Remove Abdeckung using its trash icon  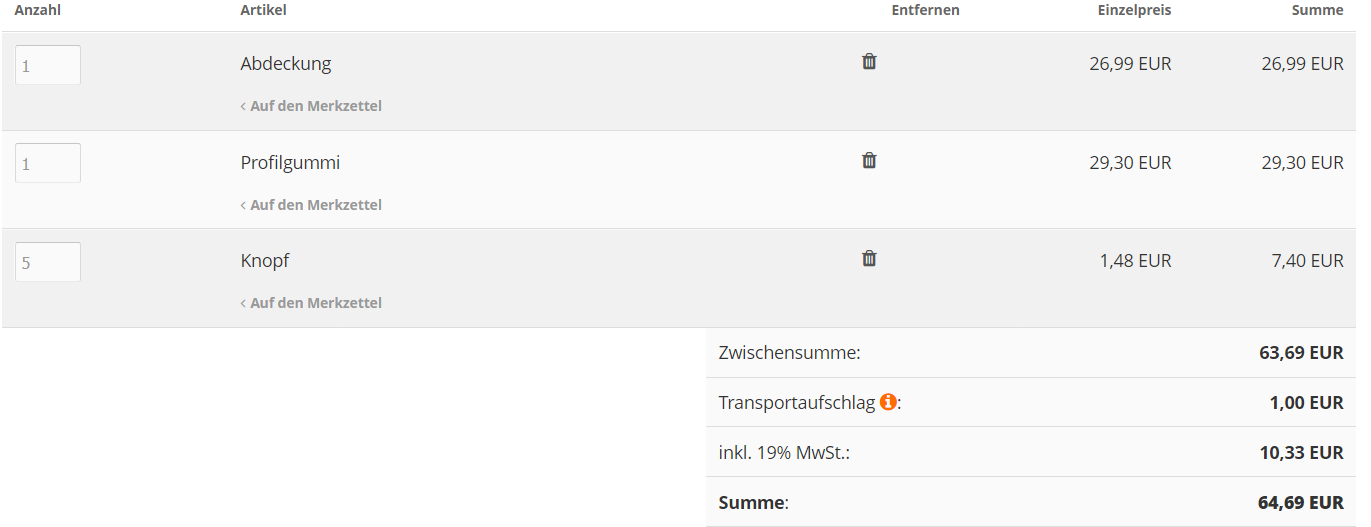pos(869,61)
